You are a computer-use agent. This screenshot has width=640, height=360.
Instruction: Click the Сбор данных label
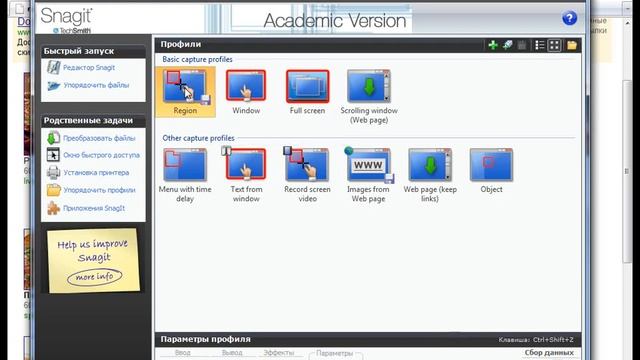click(549, 353)
